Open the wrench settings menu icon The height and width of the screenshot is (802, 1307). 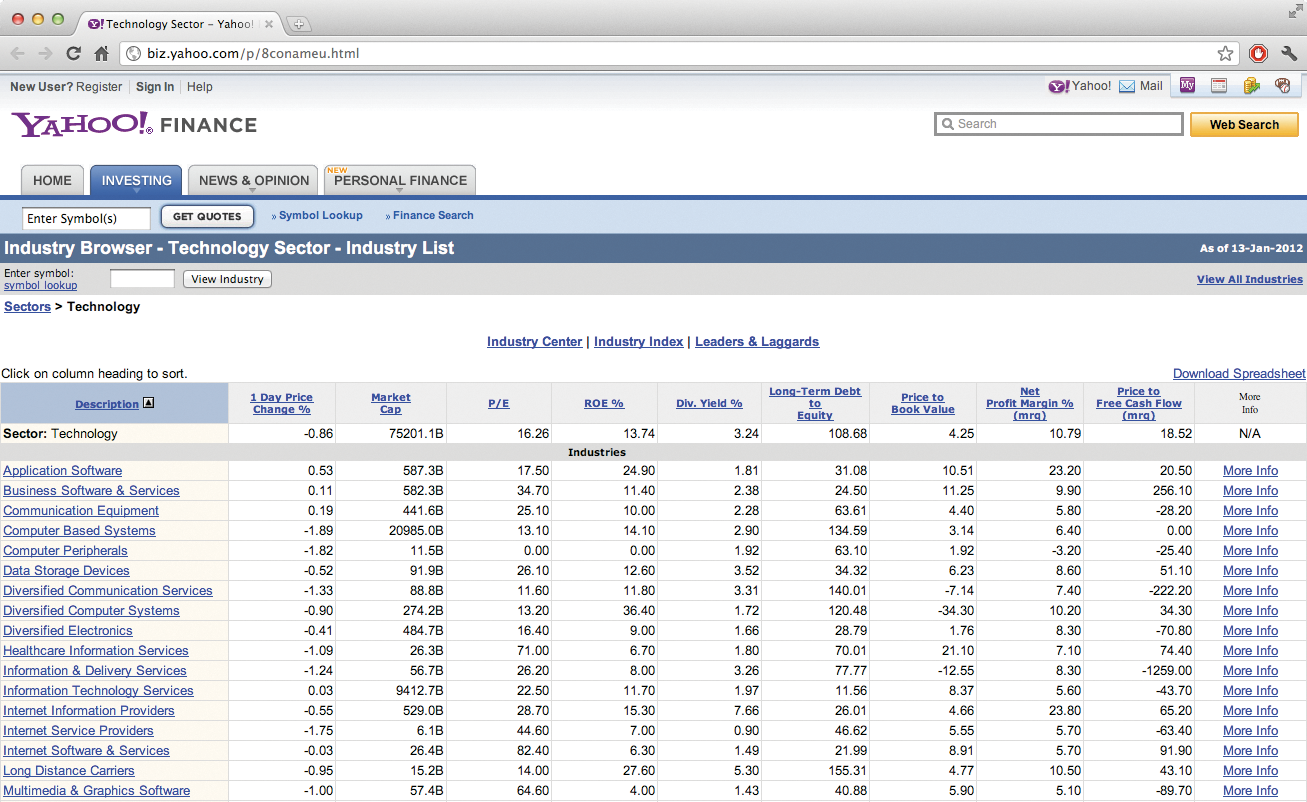pyautogui.click(x=1288, y=54)
